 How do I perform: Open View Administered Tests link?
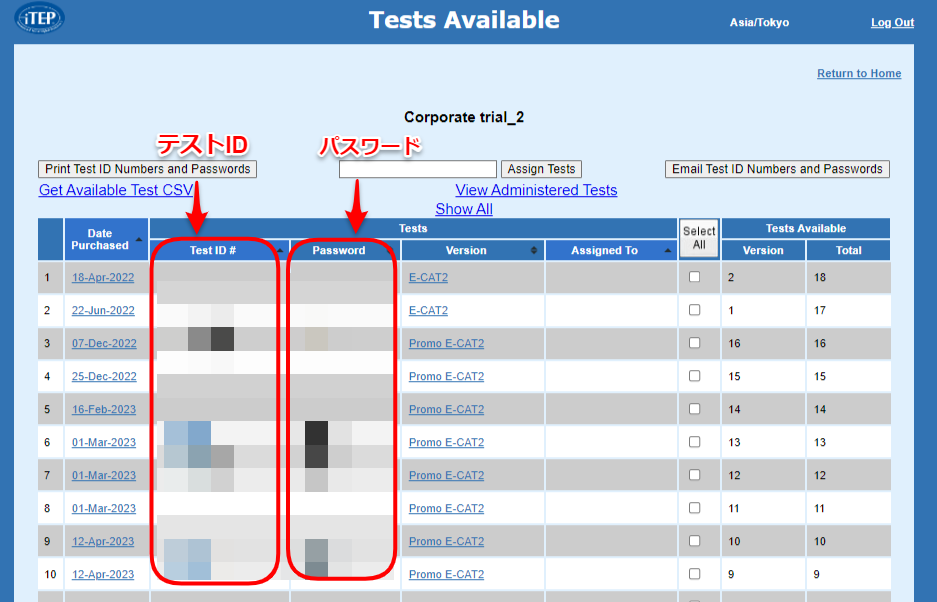click(x=536, y=190)
